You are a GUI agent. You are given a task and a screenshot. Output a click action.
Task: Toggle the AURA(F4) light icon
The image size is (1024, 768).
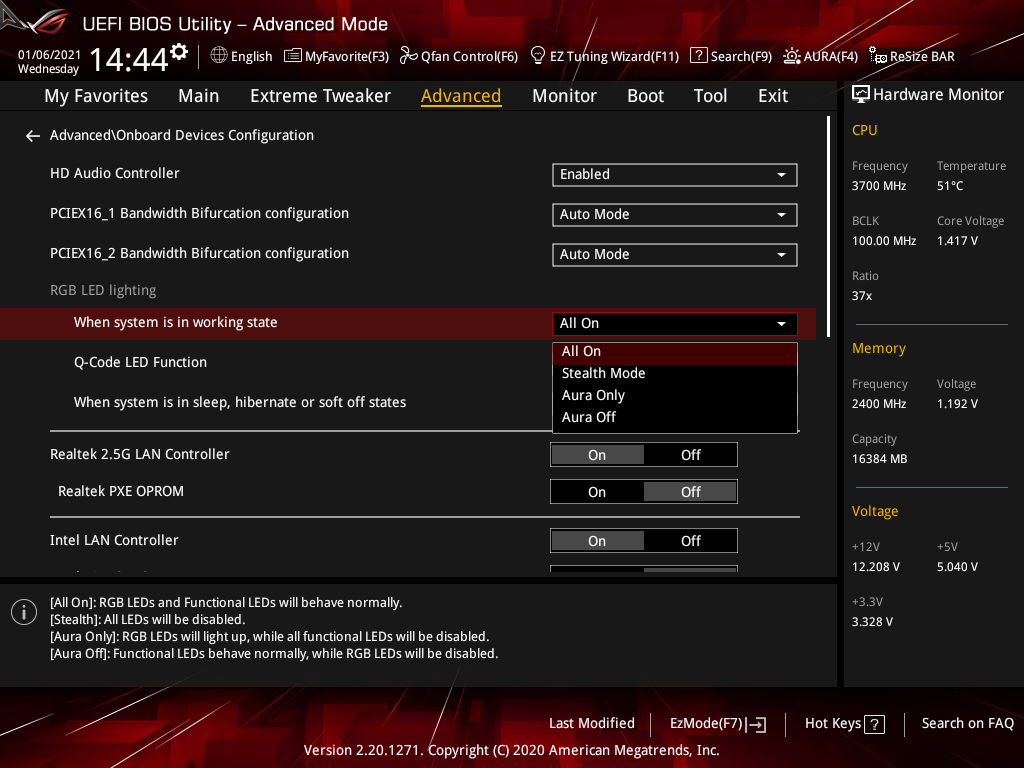(x=792, y=56)
